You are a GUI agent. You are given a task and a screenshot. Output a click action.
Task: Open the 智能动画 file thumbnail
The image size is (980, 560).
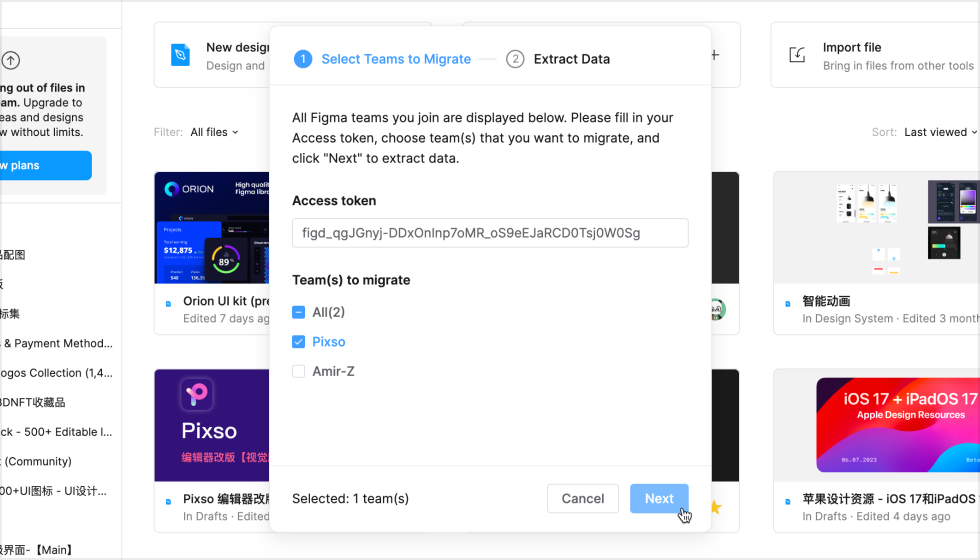click(876, 228)
